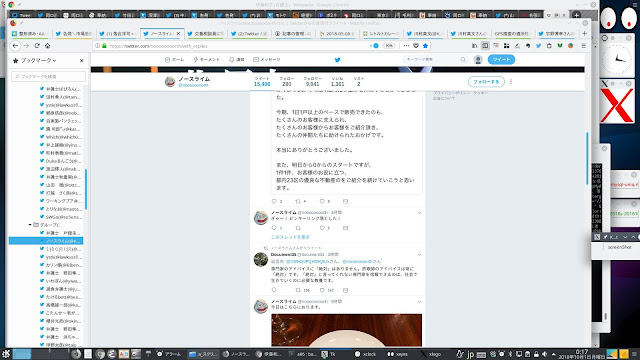
Task: Go back with the Firefox back arrow
Action: [15, 46]
